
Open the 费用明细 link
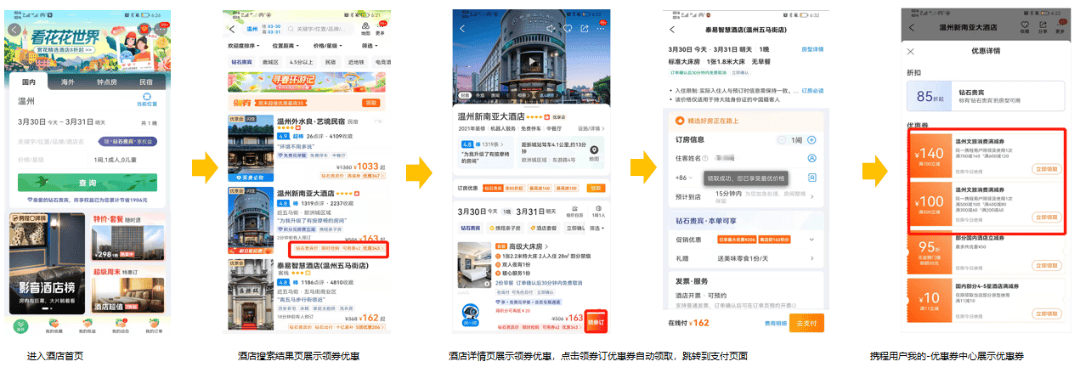(775, 322)
